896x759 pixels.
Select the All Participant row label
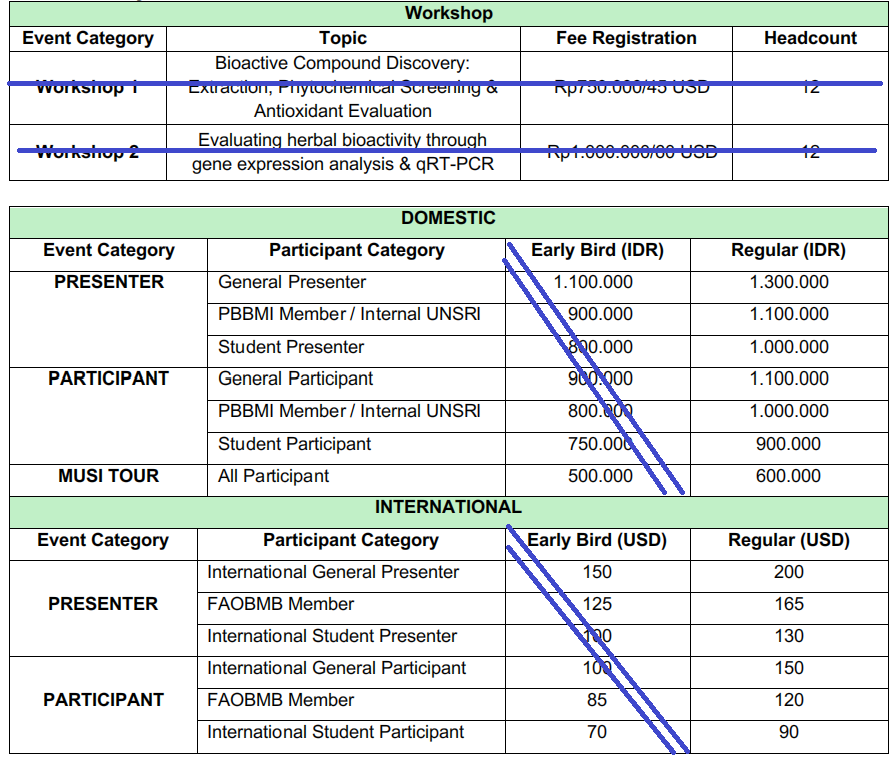pyautogui.click(x=274, y=476)
